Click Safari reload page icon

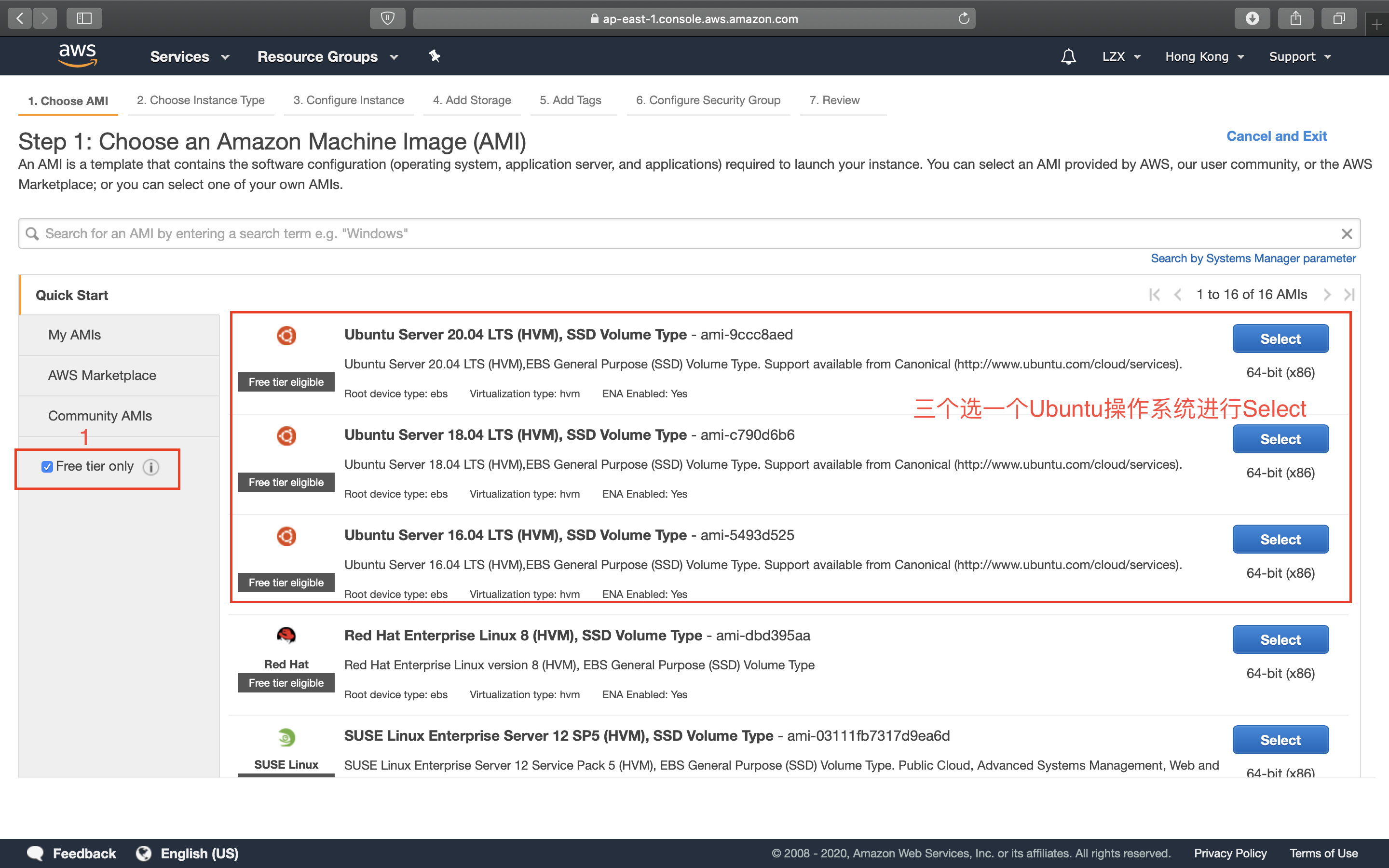click(x=964, y=18)
